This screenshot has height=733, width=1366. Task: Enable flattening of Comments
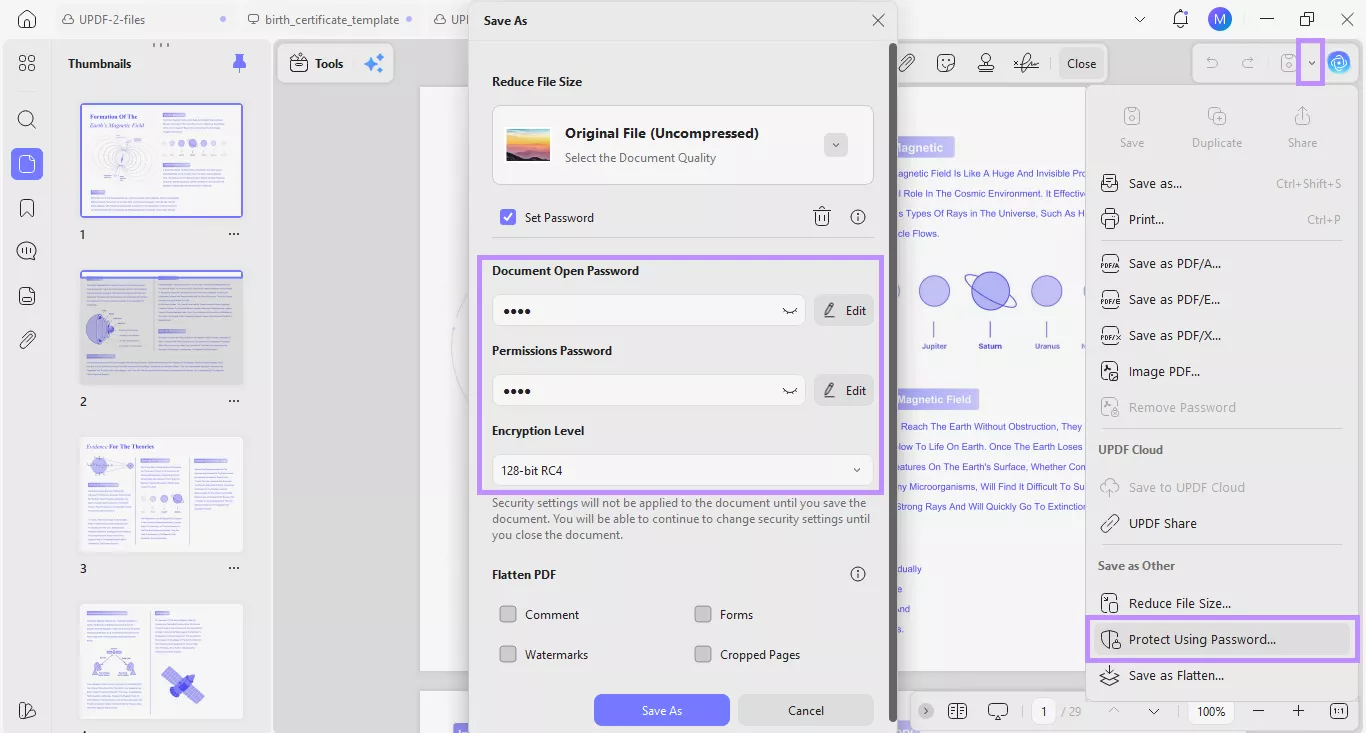pos(508,614)
